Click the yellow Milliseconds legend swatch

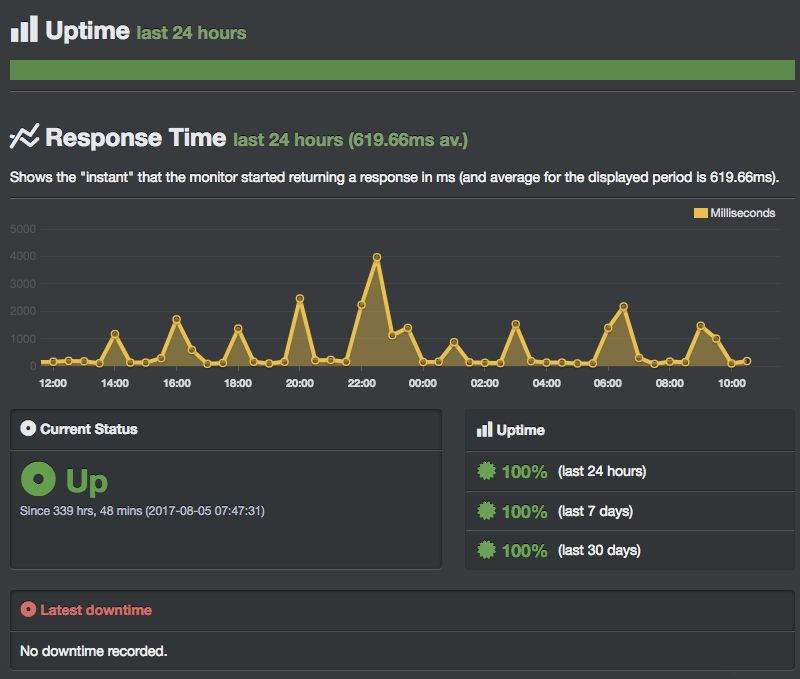(701, 213)
